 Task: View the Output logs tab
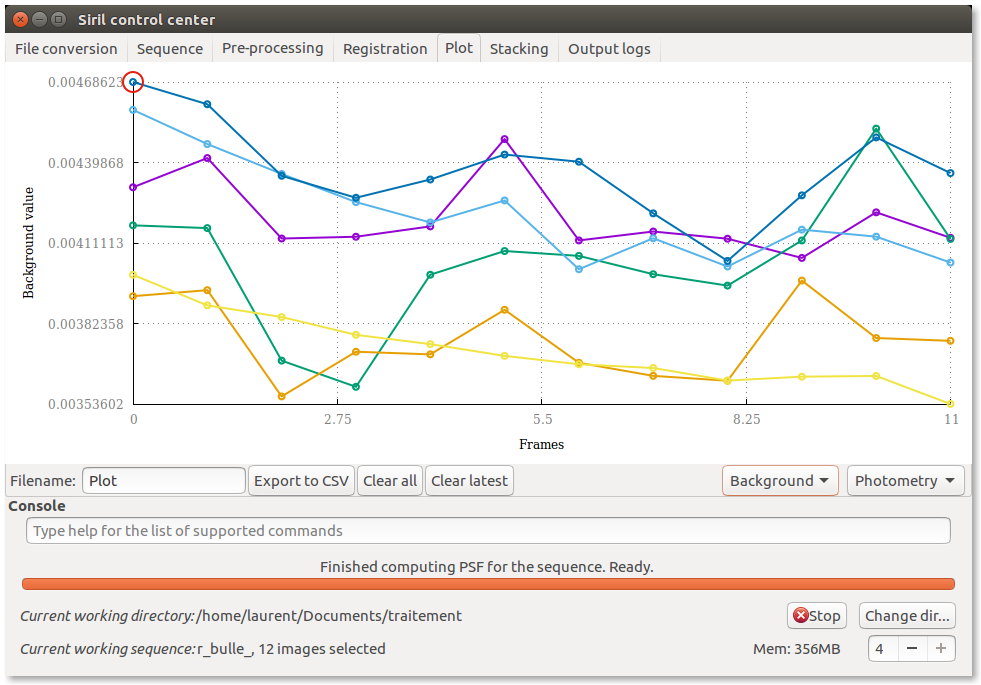(x=609, y=49)
